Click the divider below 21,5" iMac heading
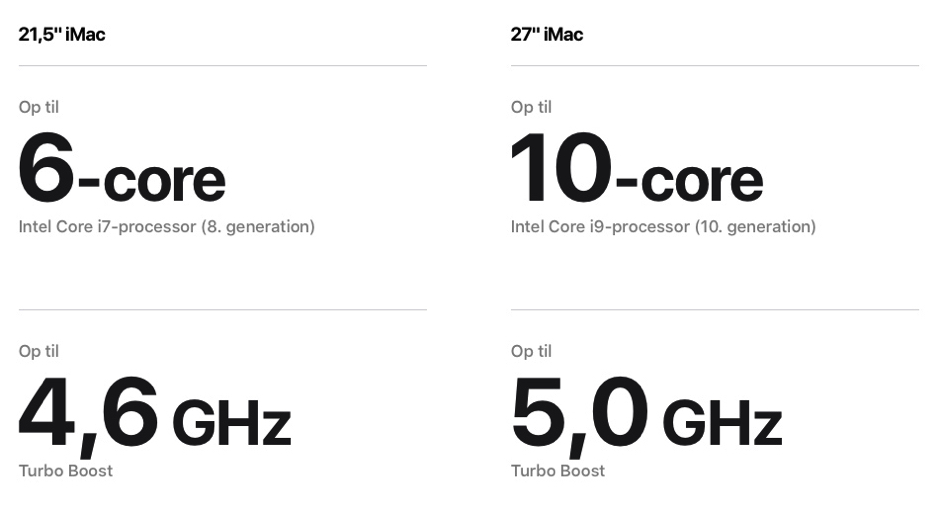940x515 pixels. point(222,66)
